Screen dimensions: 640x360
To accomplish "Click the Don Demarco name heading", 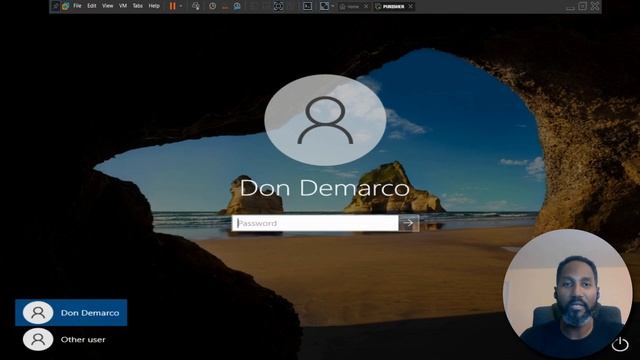I will [x=324, y=188].
